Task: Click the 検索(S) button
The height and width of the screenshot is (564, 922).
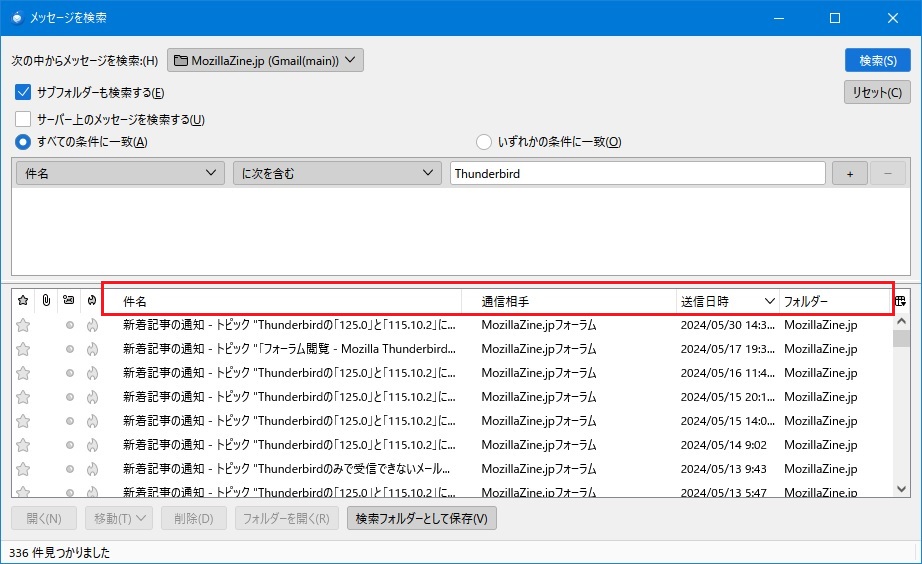Action: [x=877, y=61]
